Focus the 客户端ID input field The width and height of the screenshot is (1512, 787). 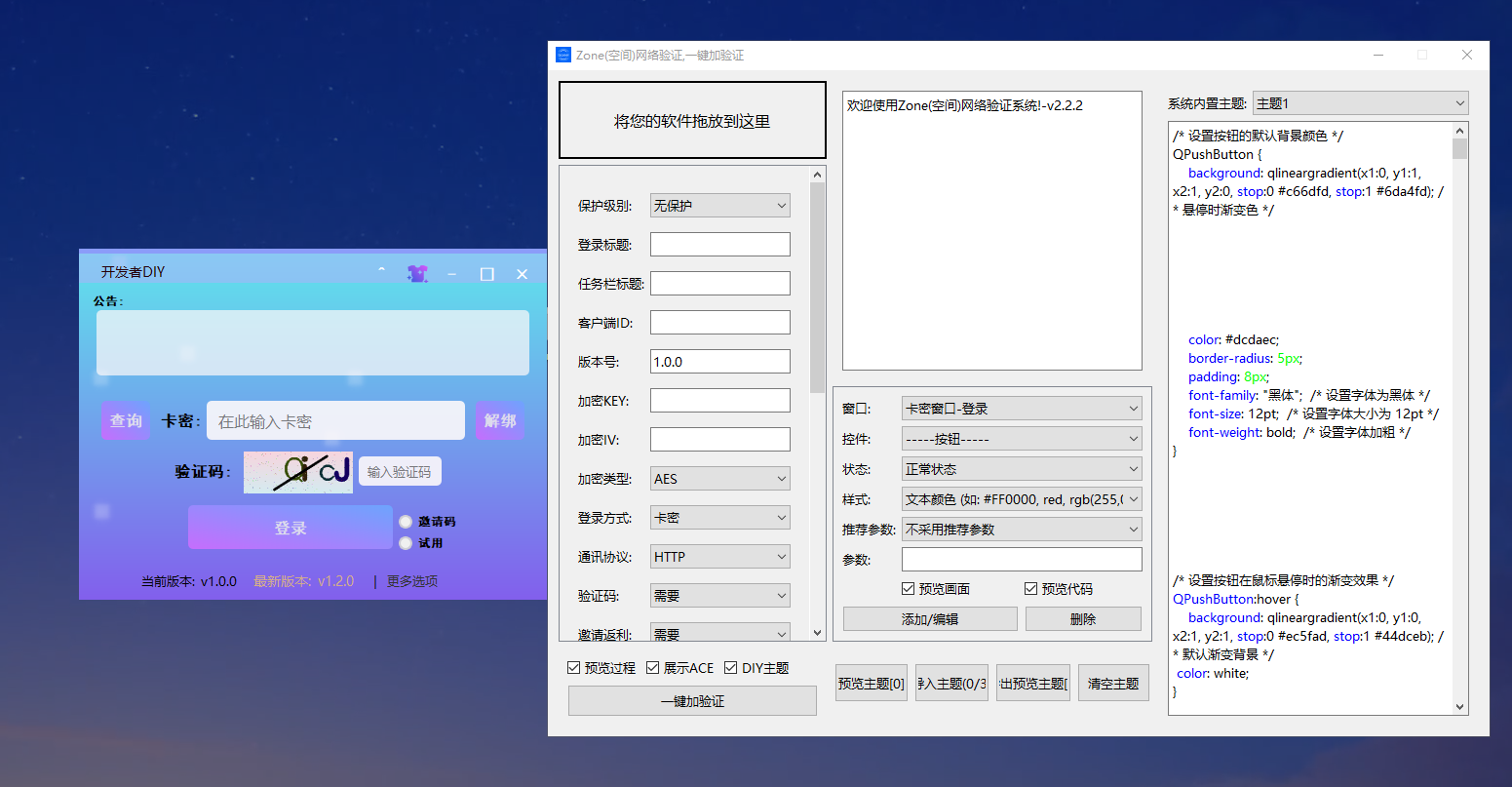click(720, 323)
